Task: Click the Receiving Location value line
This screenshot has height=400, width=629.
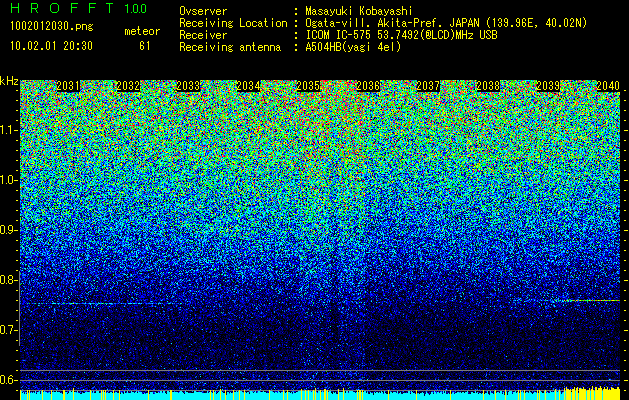Action: (446, 23)
